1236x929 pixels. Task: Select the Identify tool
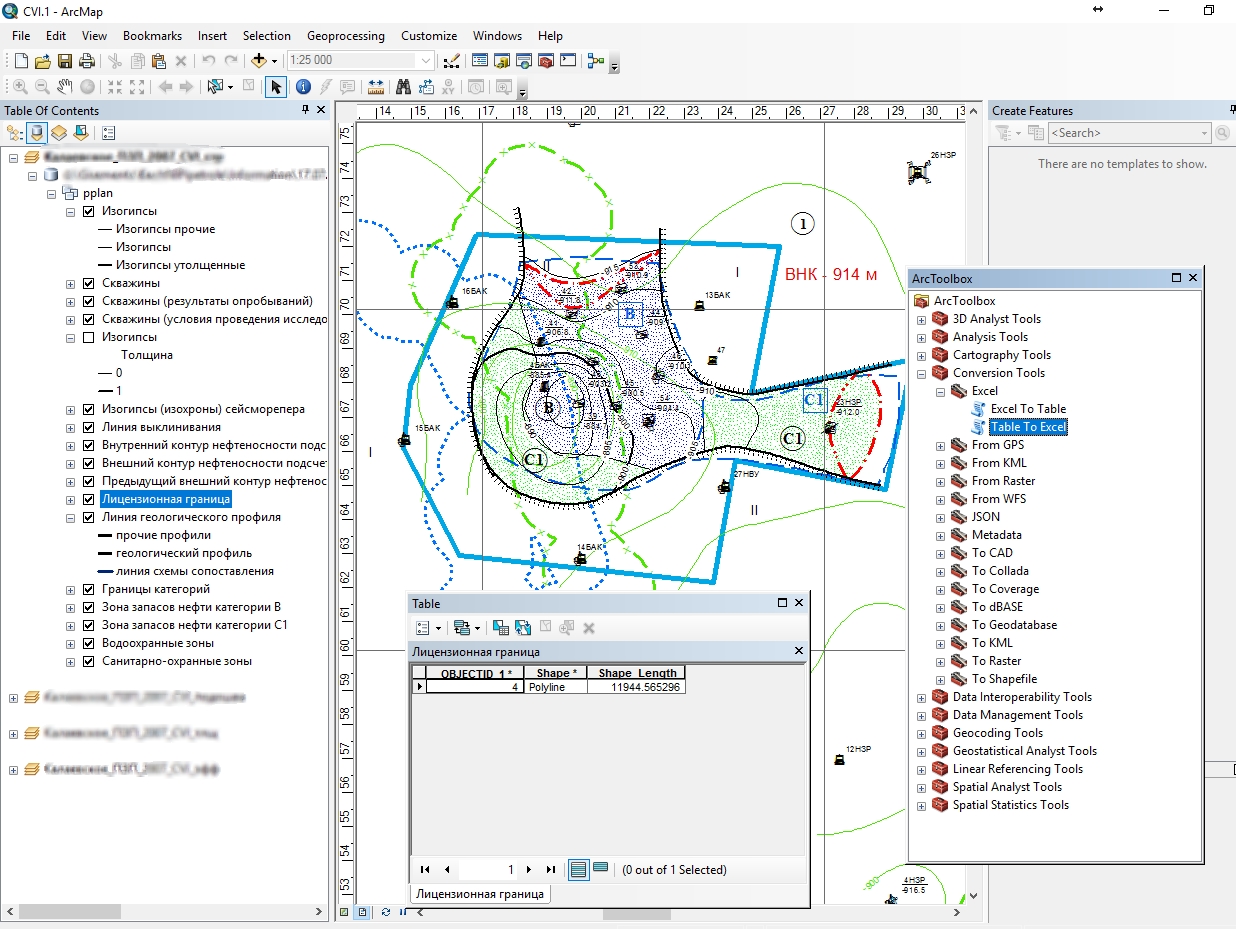tap(304, 86)
